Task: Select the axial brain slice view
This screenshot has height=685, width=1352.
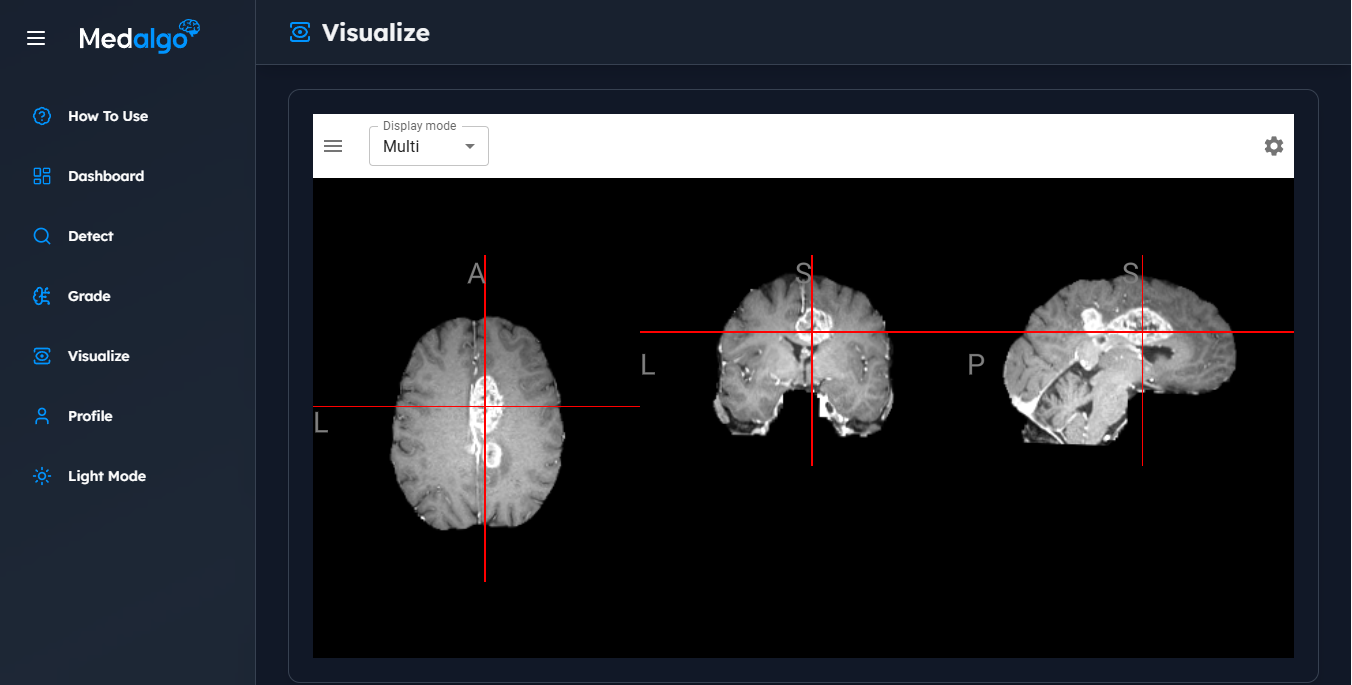Action: tap(477, 421)
